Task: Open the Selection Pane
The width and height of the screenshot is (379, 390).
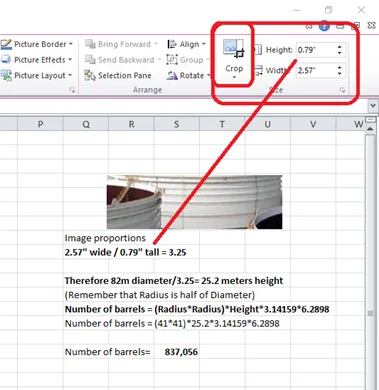Action: [118, 75]
